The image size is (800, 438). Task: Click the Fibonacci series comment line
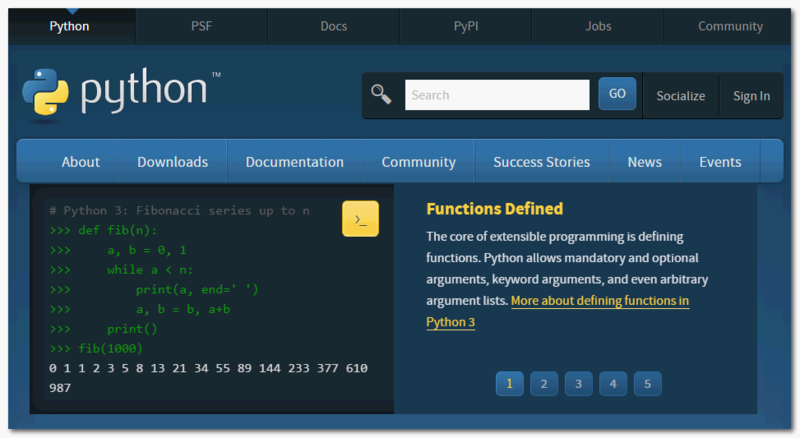180,211
